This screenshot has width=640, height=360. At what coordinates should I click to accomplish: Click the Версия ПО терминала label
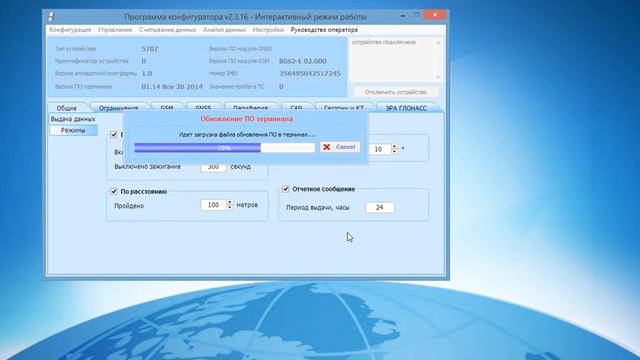coord(83,87)
